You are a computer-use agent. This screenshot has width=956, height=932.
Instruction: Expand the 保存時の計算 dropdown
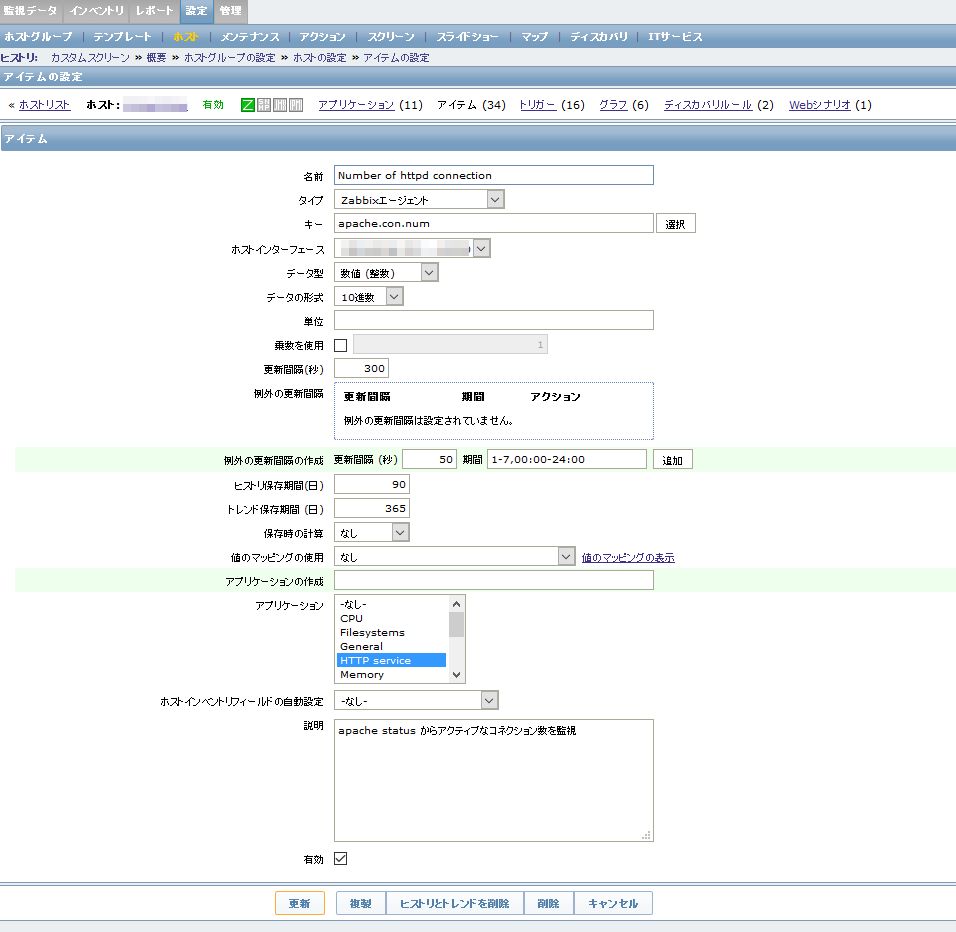[371, 533]
